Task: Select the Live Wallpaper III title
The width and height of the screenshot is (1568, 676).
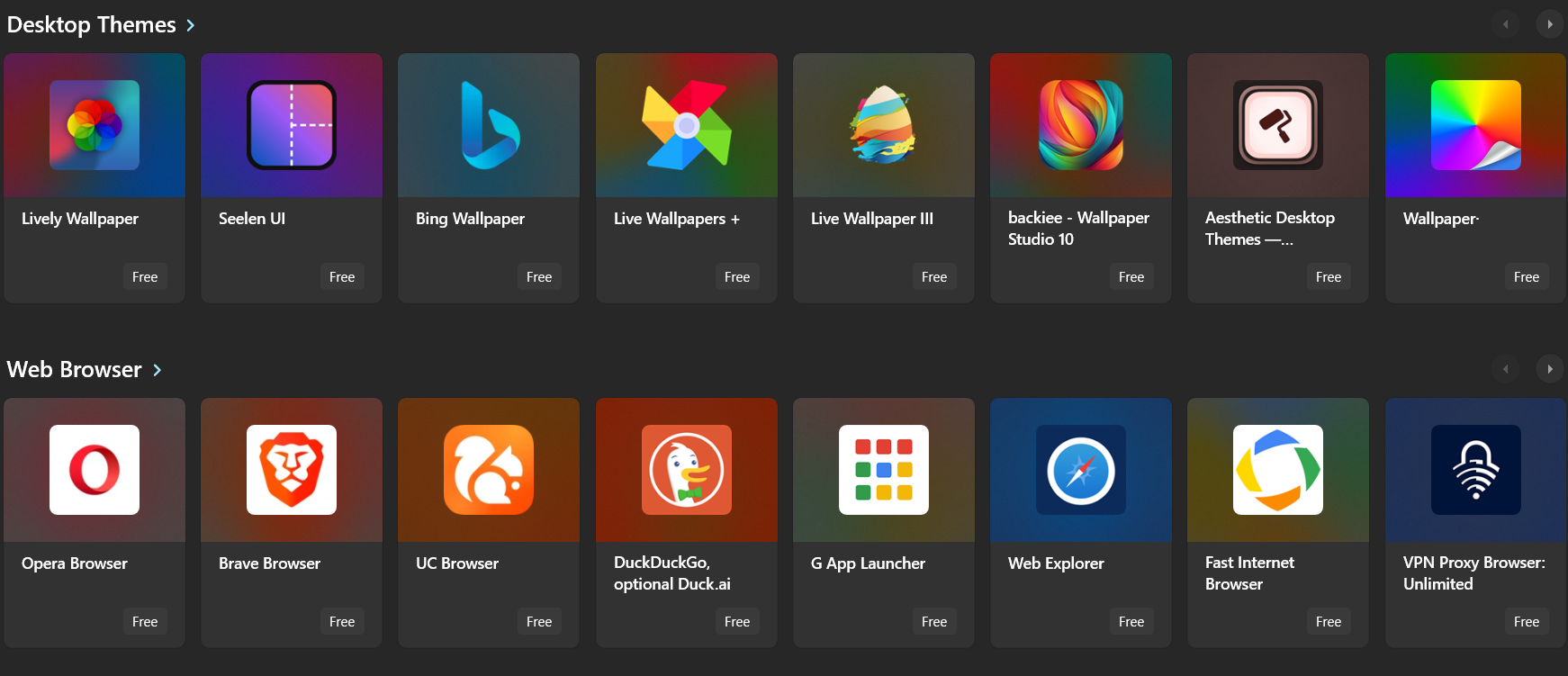Action: (x=872, y=219)
